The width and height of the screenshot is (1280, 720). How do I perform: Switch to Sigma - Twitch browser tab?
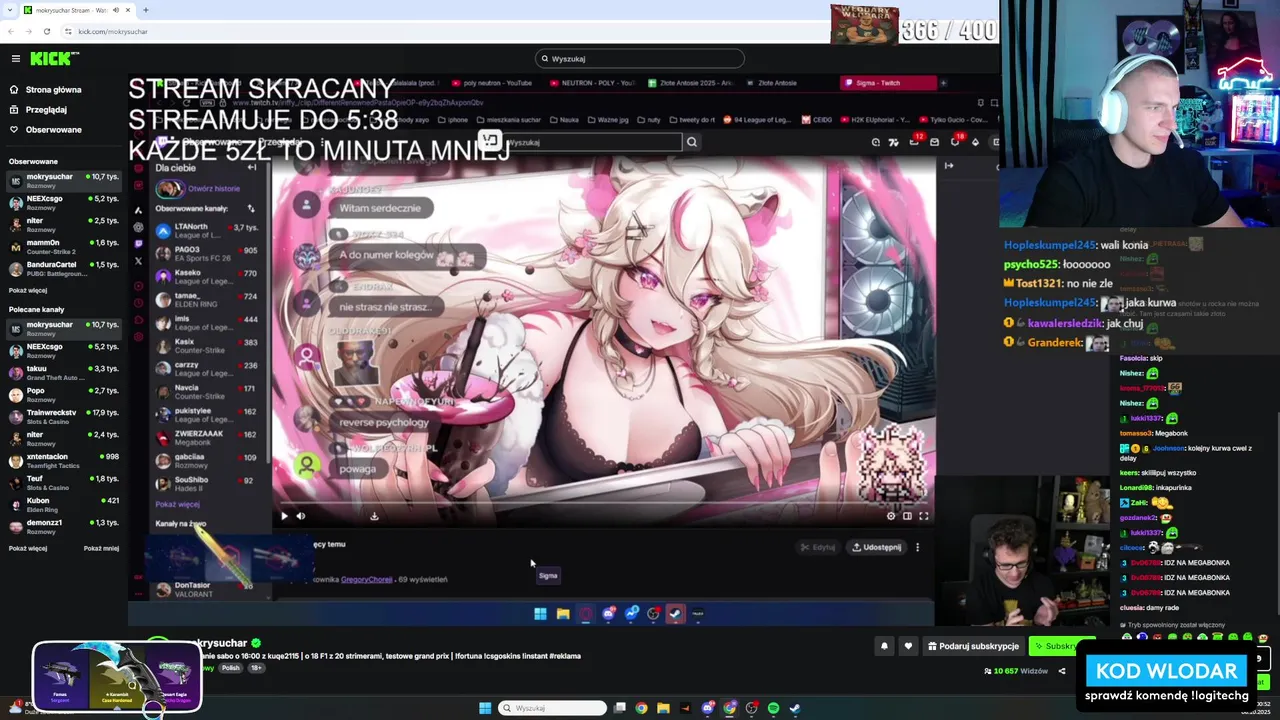pyautogui.click(x=888, y=83)
